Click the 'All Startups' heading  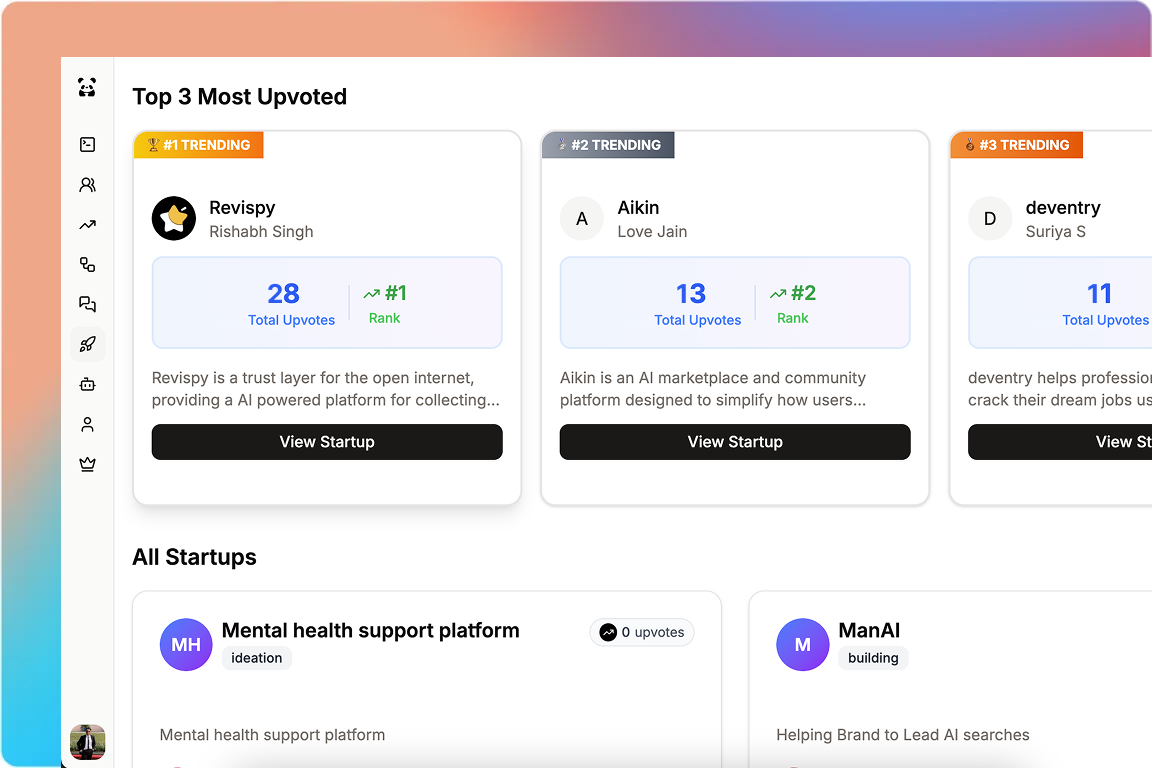194,557
